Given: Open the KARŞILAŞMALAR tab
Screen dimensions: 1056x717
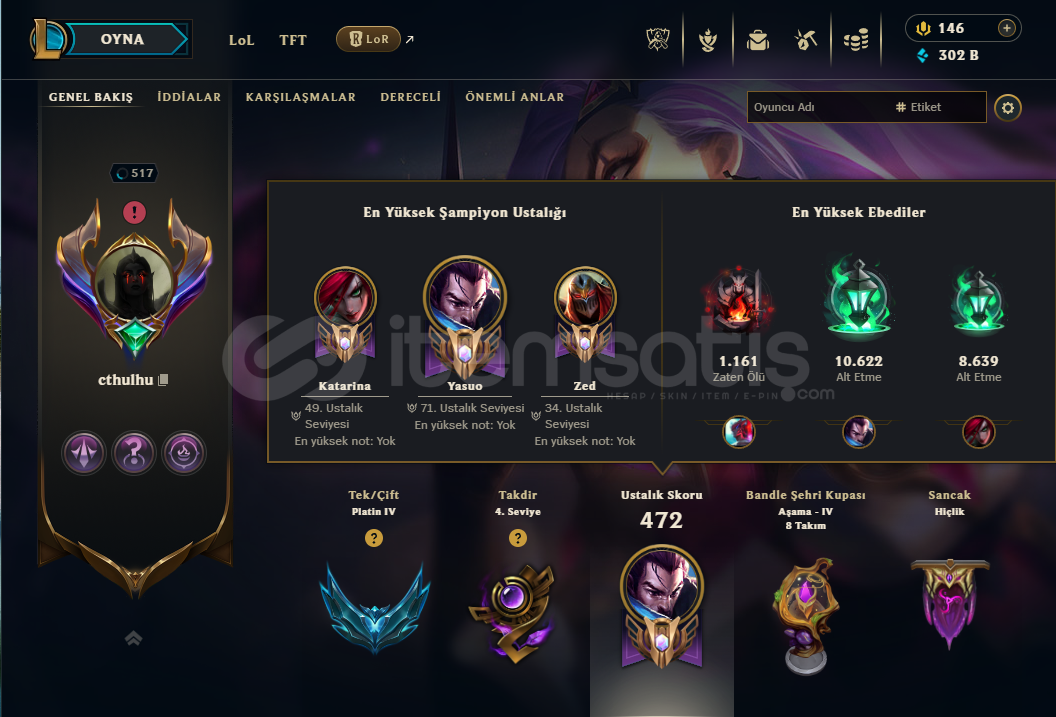Looking at the screenshot, I should [300, 97].
